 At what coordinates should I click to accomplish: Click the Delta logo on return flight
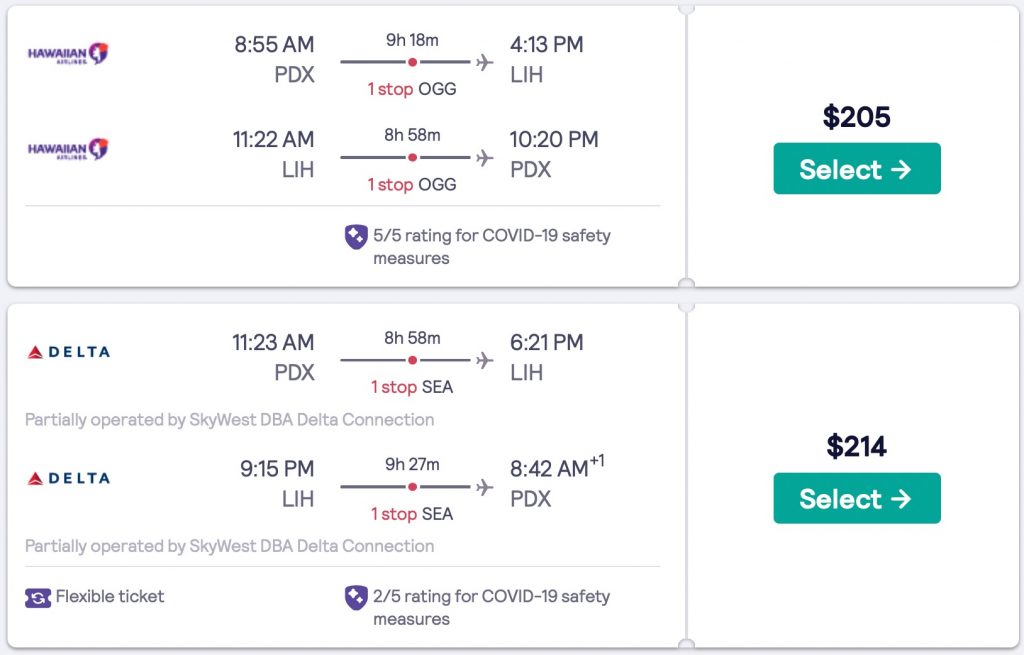(68, 478)
